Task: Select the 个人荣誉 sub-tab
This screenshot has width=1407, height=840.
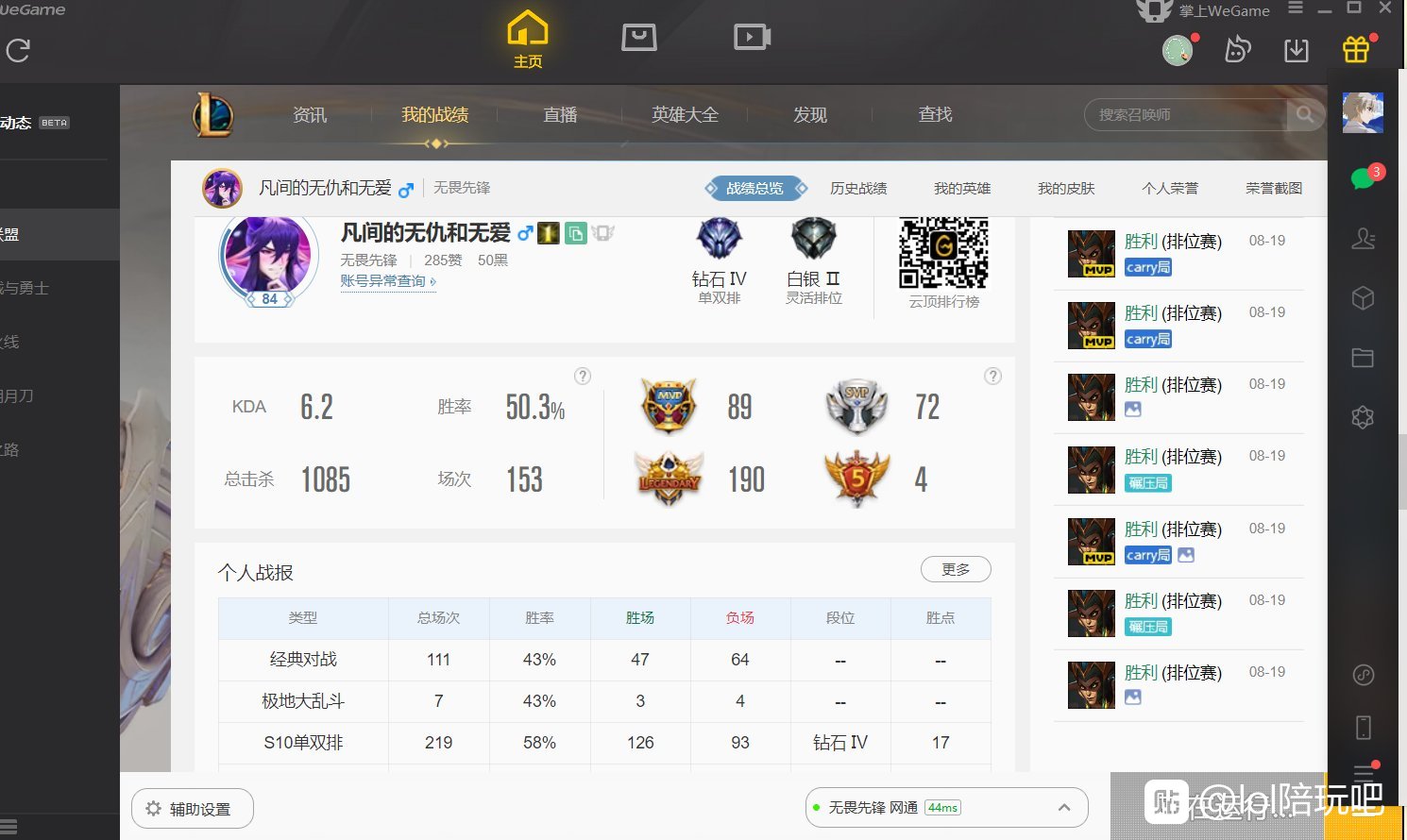Action: [1170, 188]
